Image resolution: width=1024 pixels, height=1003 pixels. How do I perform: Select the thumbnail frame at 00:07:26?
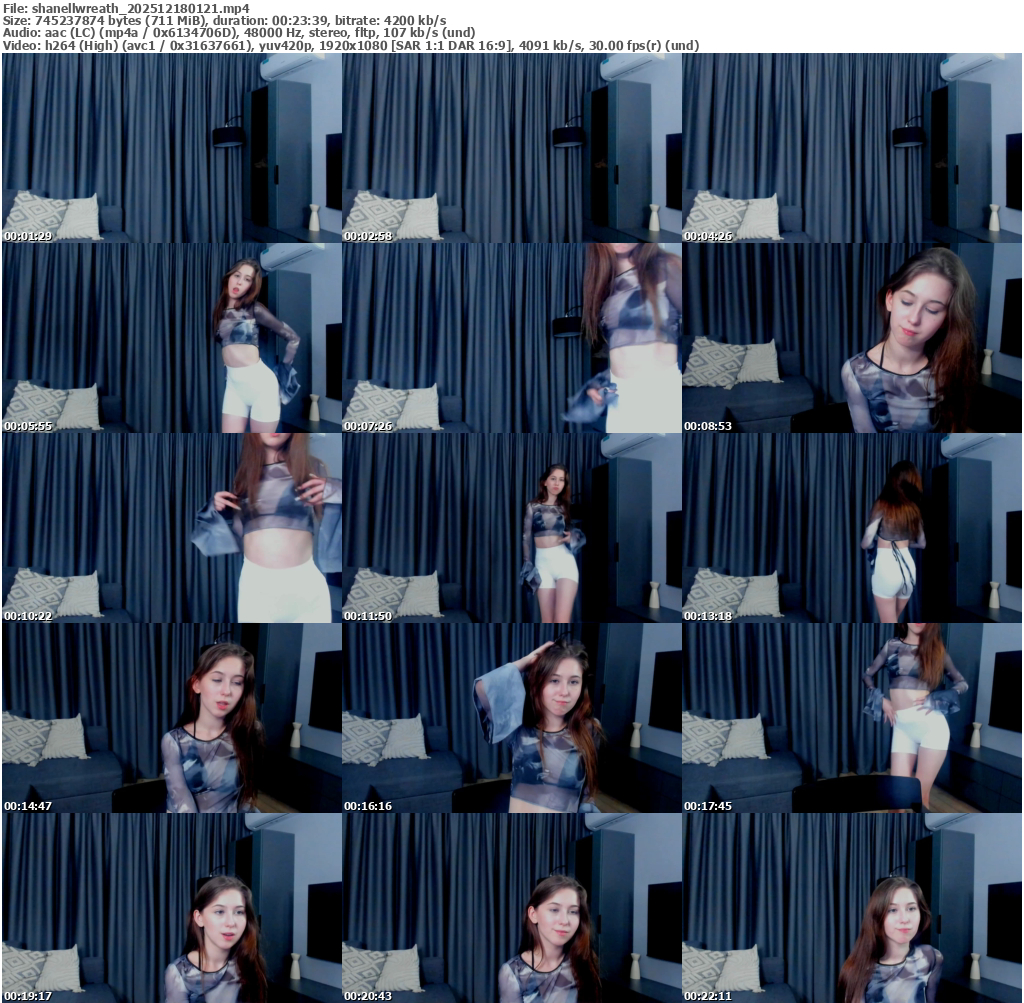tap(512, 338)
